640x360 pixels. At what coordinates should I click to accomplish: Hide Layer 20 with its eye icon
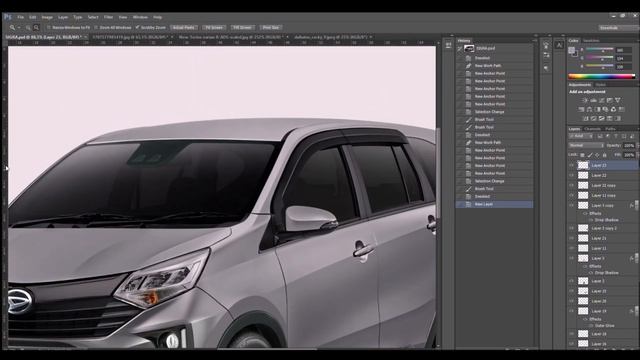click(x=571, y=301)
